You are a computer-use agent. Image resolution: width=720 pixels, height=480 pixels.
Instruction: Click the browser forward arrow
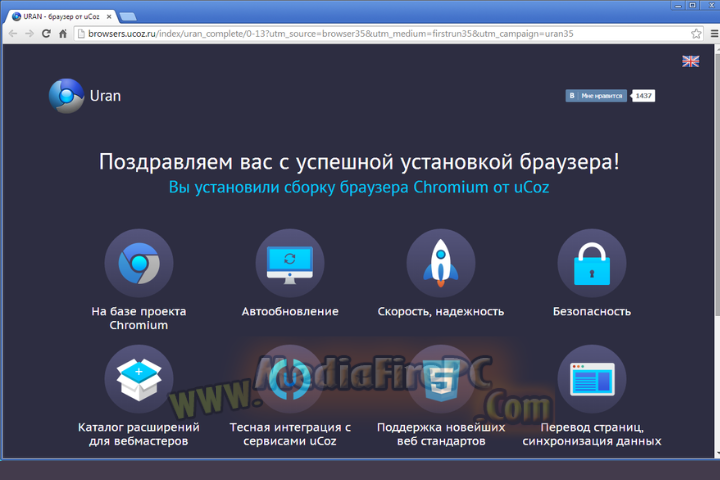click(29, 34)
